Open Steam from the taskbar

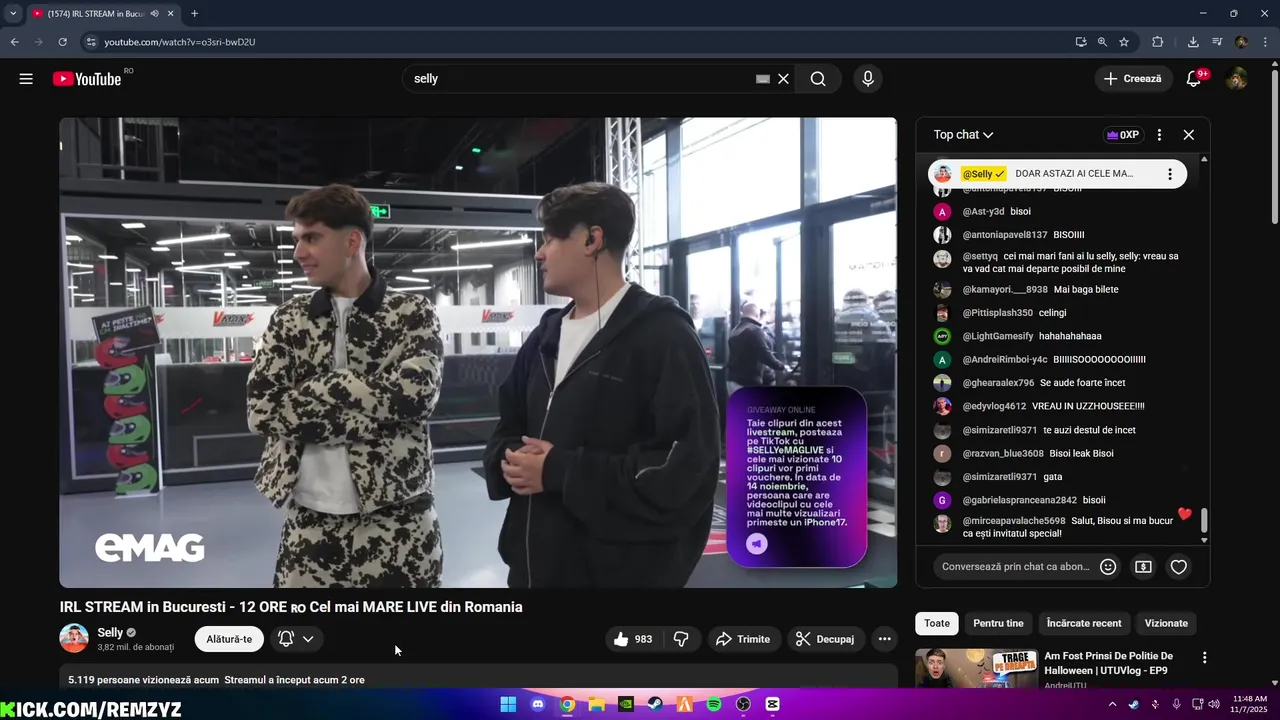point(655,704)
